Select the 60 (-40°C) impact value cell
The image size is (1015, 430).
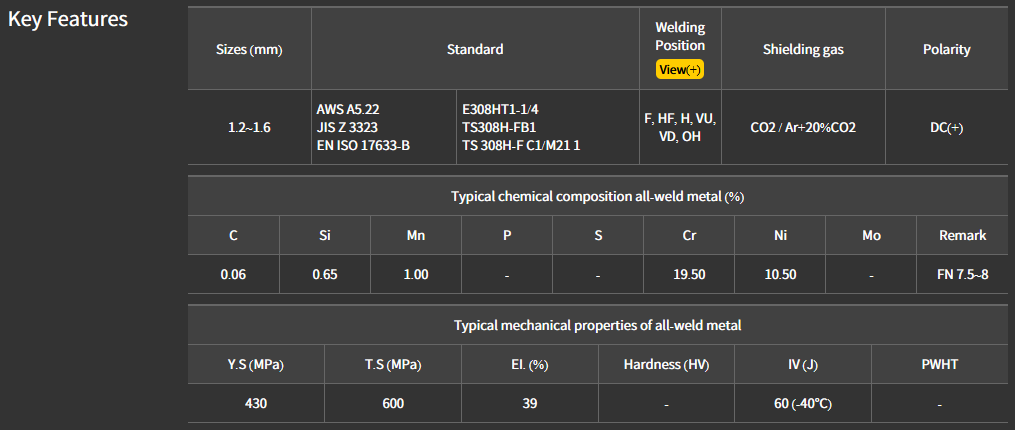pos(803,403)
